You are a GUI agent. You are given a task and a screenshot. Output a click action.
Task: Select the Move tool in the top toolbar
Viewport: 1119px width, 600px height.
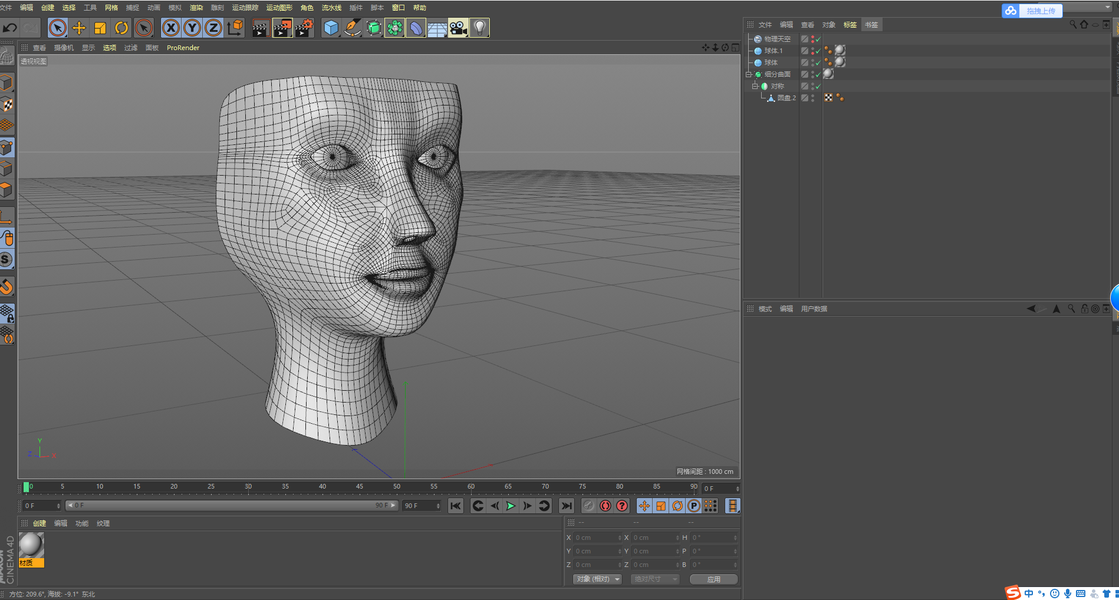(79, 28)
